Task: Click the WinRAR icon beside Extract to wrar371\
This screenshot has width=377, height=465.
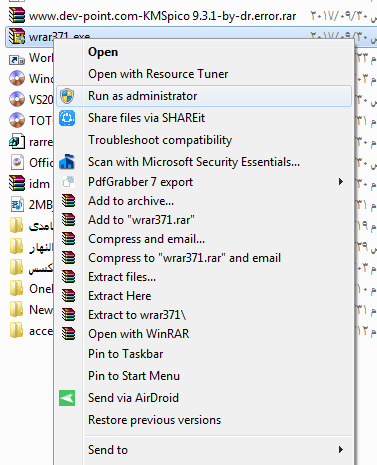Action: click(x=69, y=315)
